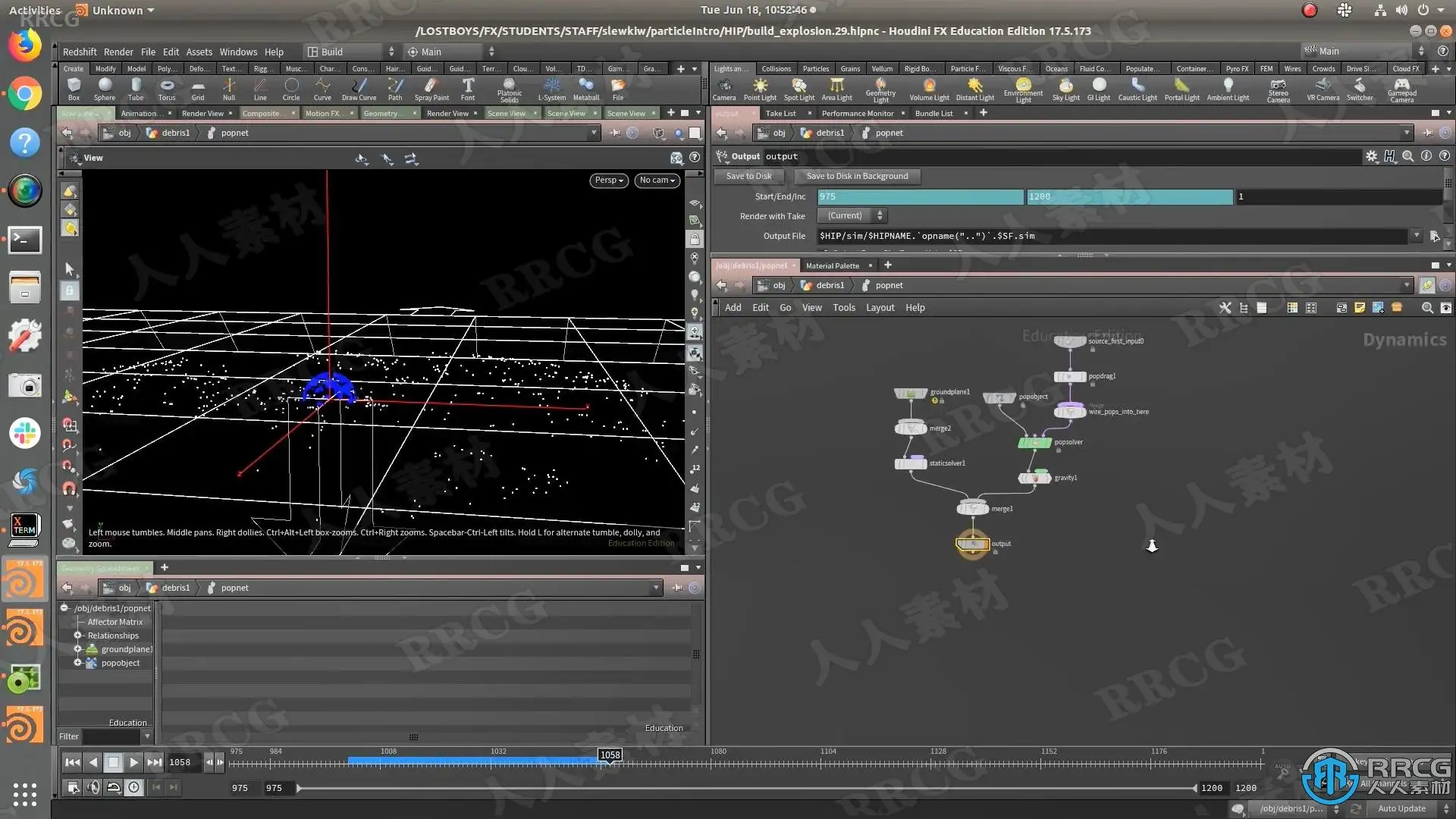Image resolution: width=1456 pixels, height=819 pixels.
Task: Select the Tube shelf tool
Action: point(136,89)
